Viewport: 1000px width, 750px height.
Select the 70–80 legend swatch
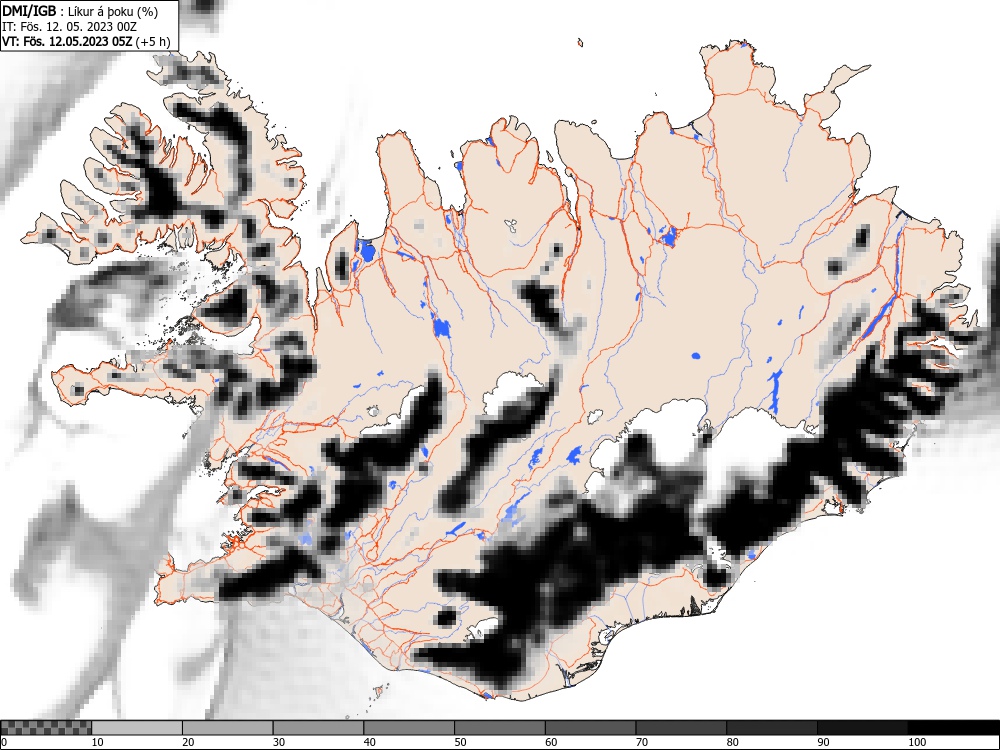click(x=680, y=728)
